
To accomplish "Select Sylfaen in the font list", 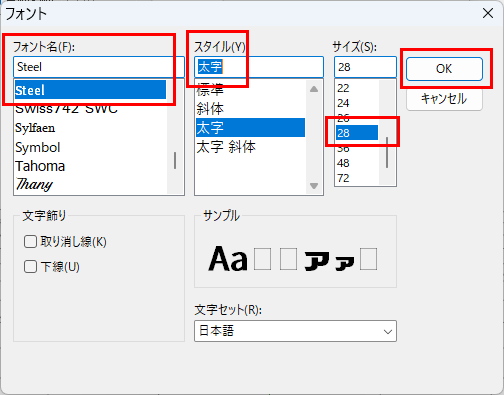I will [35, 128].
